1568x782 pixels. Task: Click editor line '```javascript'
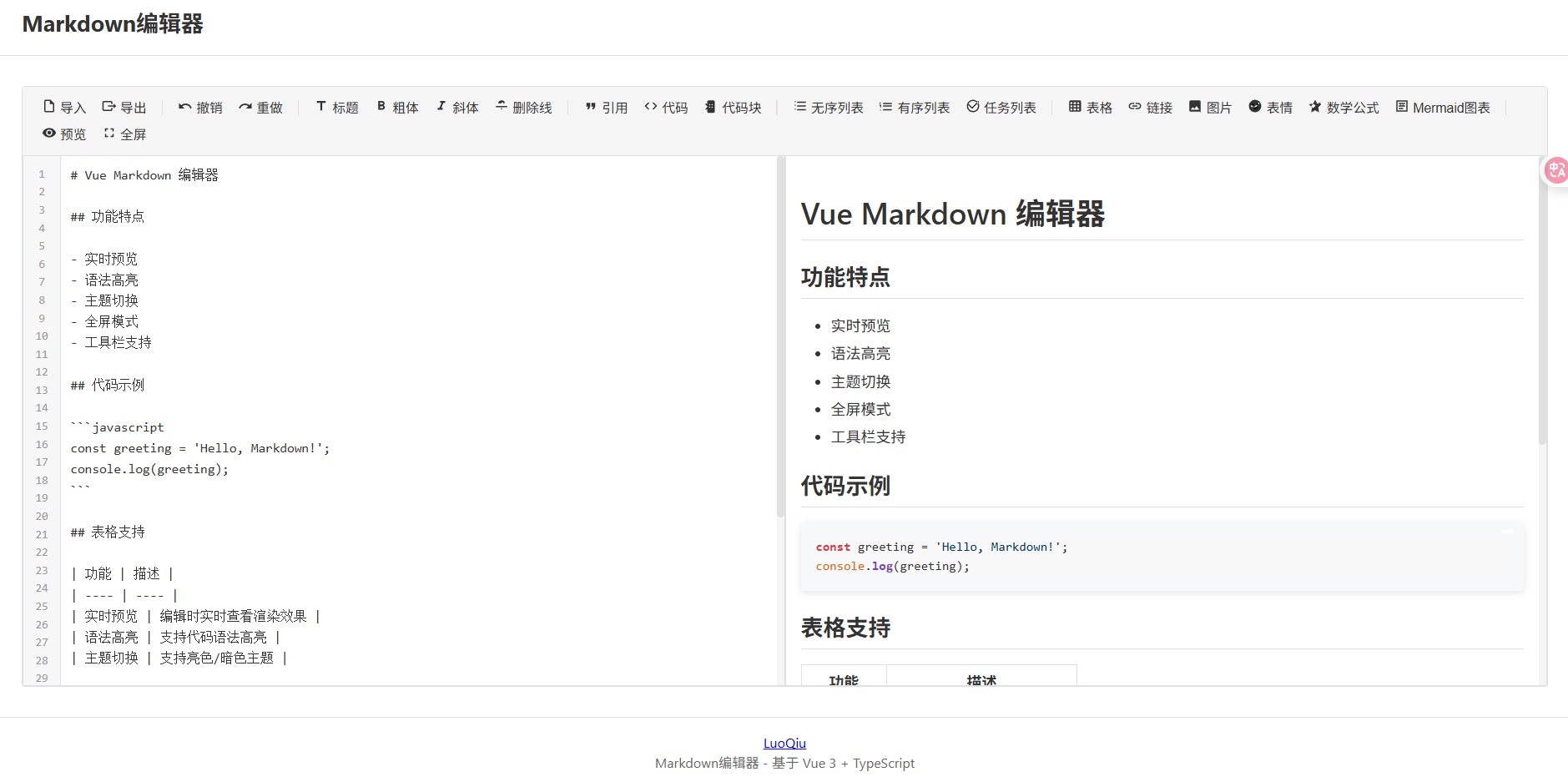118,427
